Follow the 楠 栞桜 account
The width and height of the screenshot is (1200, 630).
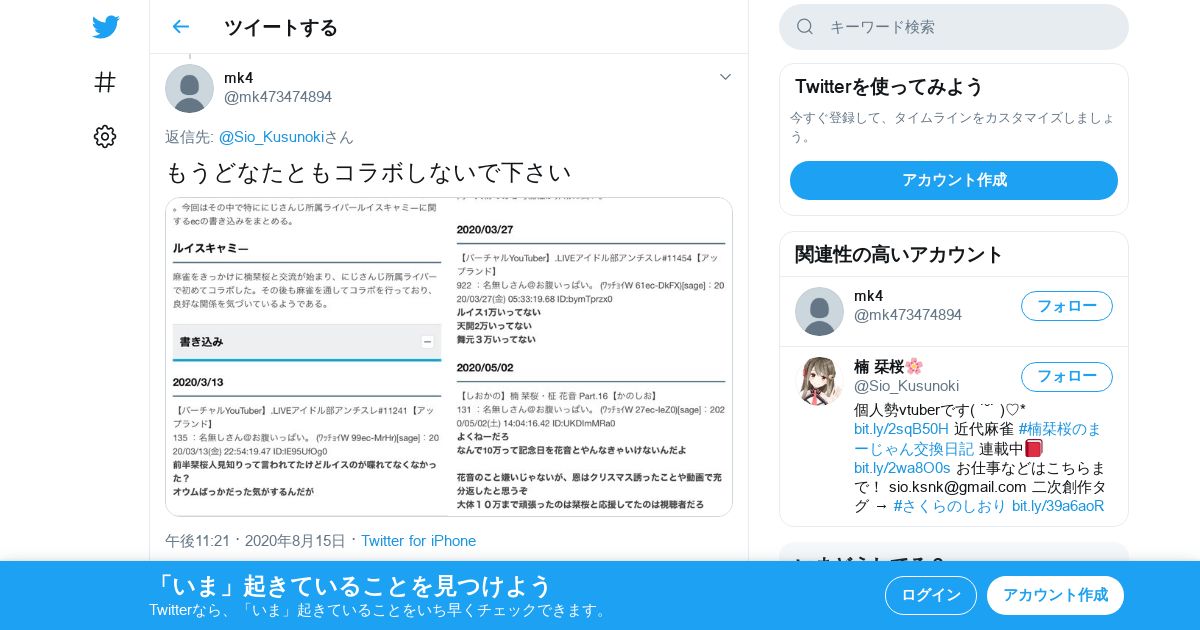click(x=1067, y=377)
